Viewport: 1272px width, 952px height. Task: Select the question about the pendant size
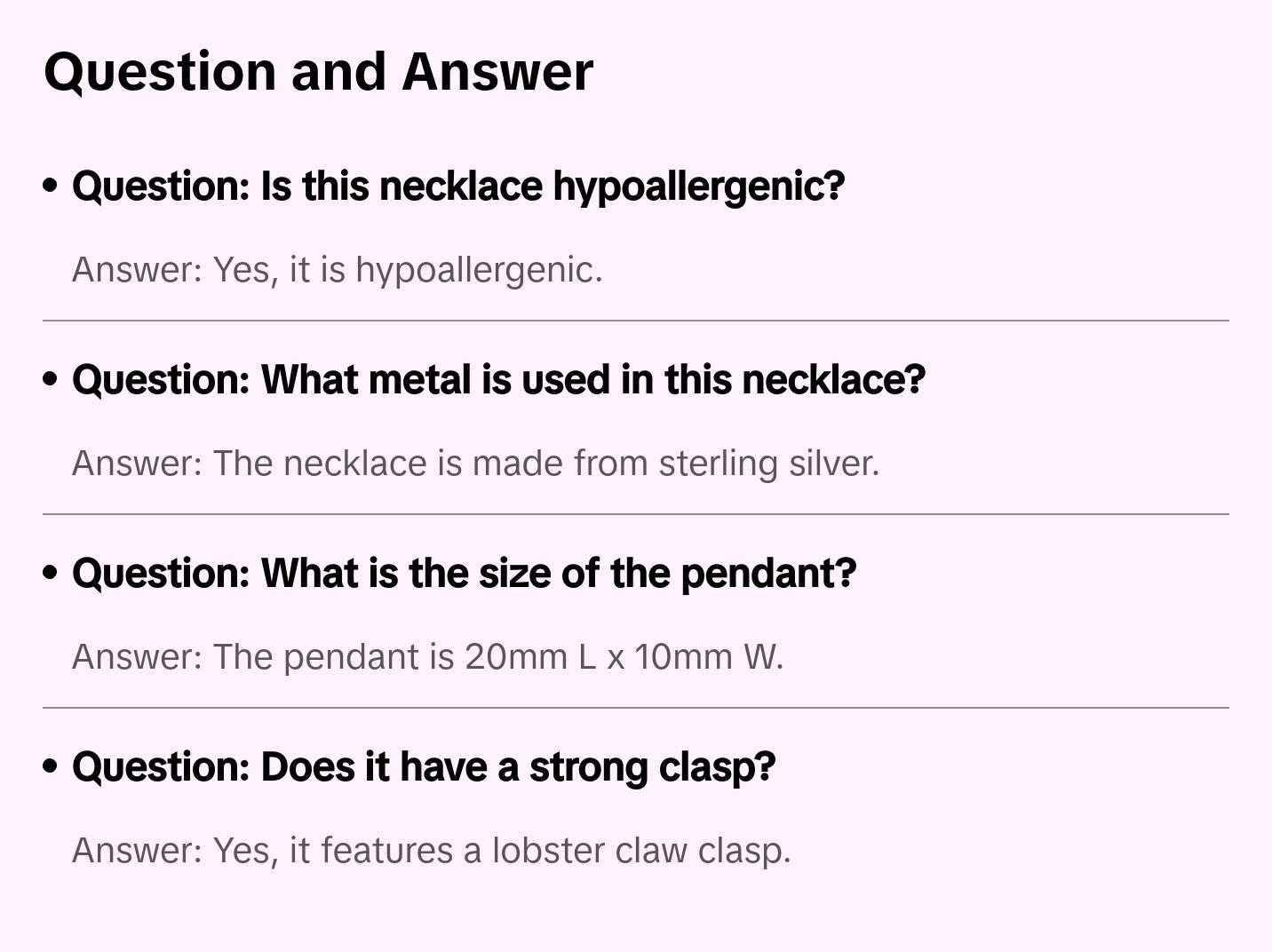[464, 574]
